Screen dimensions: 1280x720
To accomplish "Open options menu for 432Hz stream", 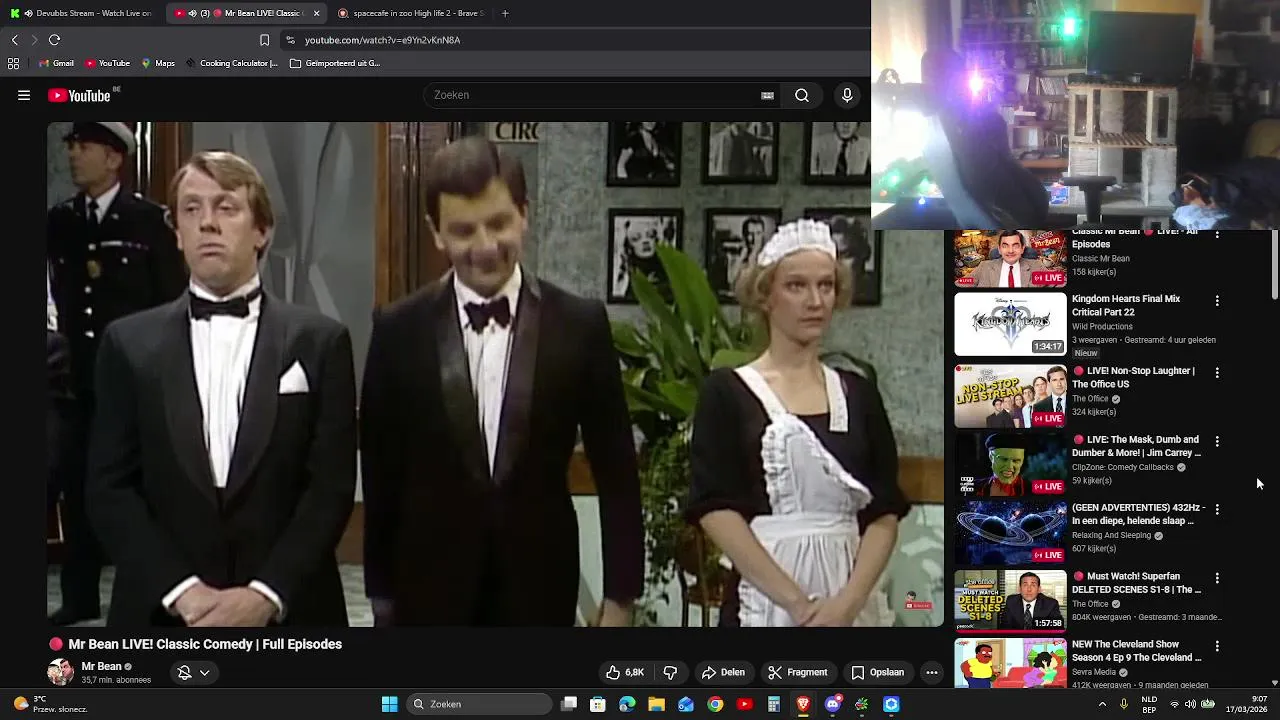I will 1217,509.
